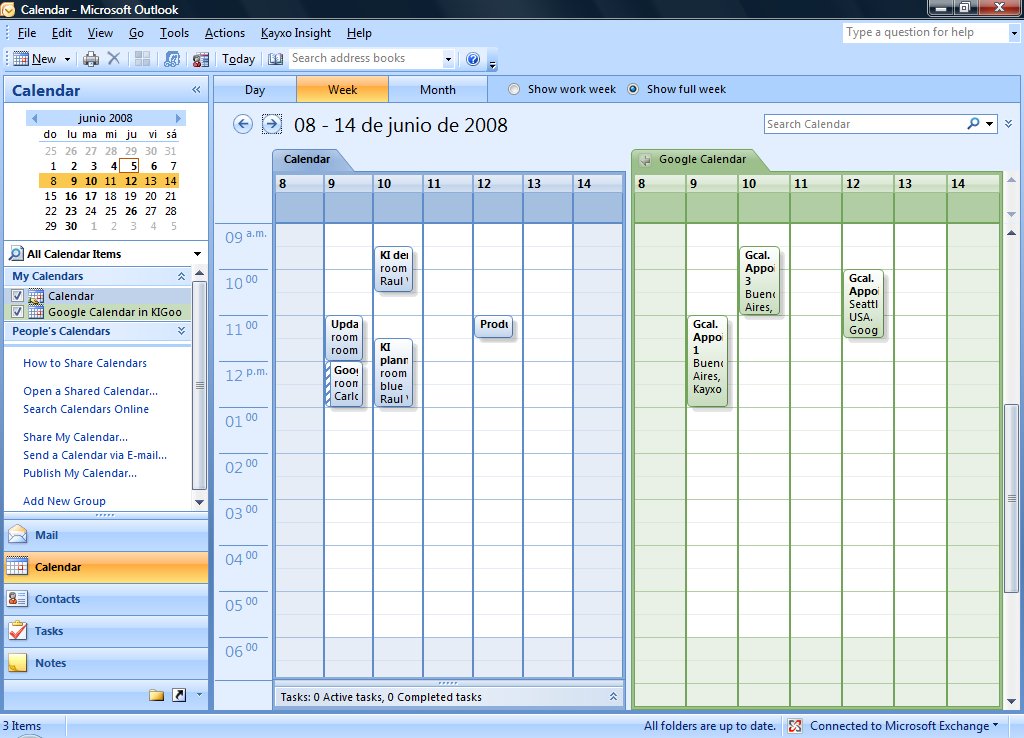The height and width of the screenshot is (738, 1024).
Task: Click the Search Calendar field
Action: point(865,124)
